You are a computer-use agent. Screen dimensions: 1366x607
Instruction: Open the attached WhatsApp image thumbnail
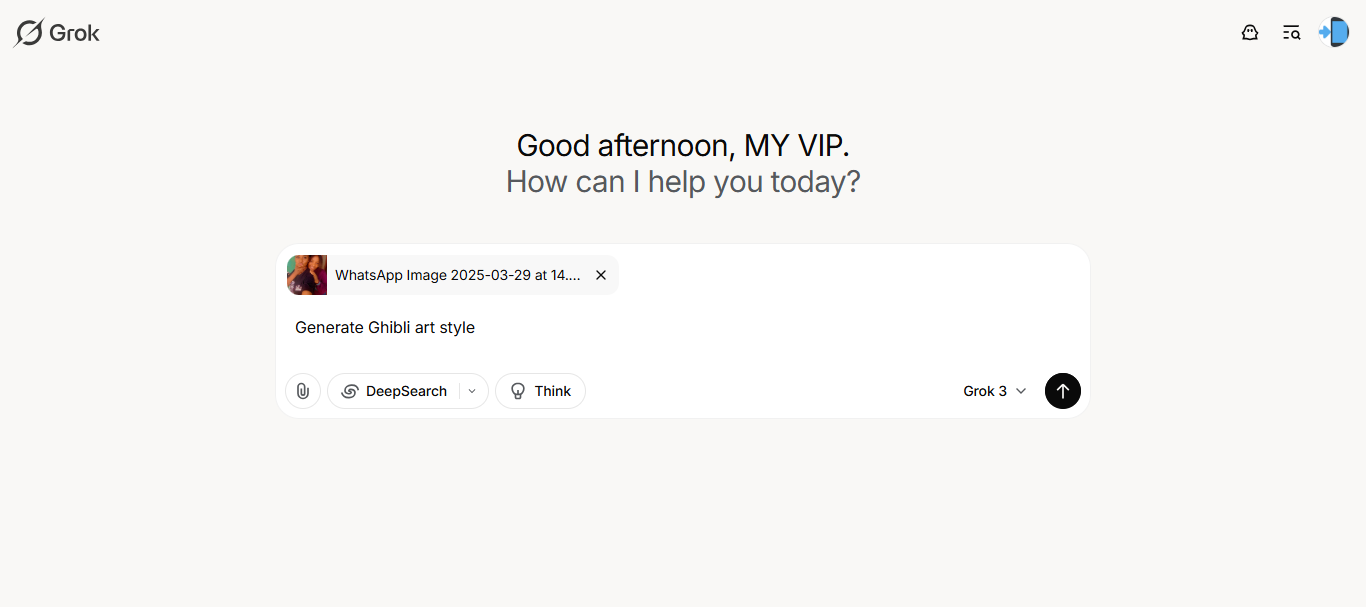307,275
